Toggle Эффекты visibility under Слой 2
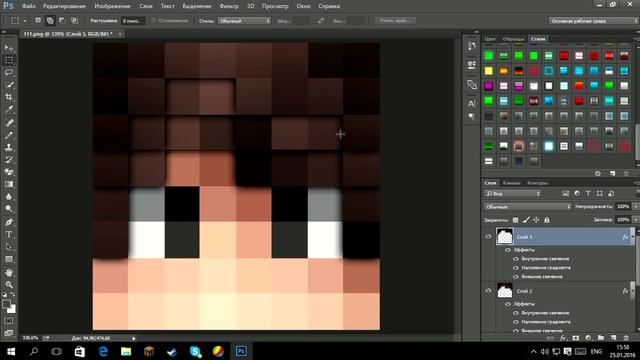The width and height of the screenshot is (640, 360). 507,304
